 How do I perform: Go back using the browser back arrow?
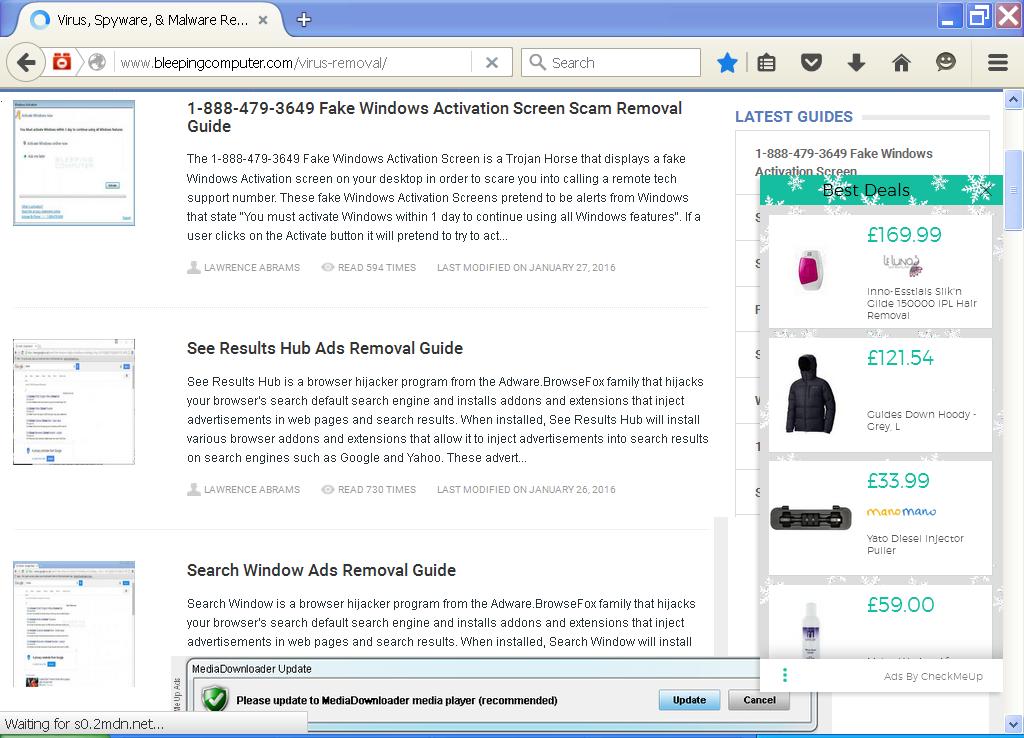coord(25,63)
